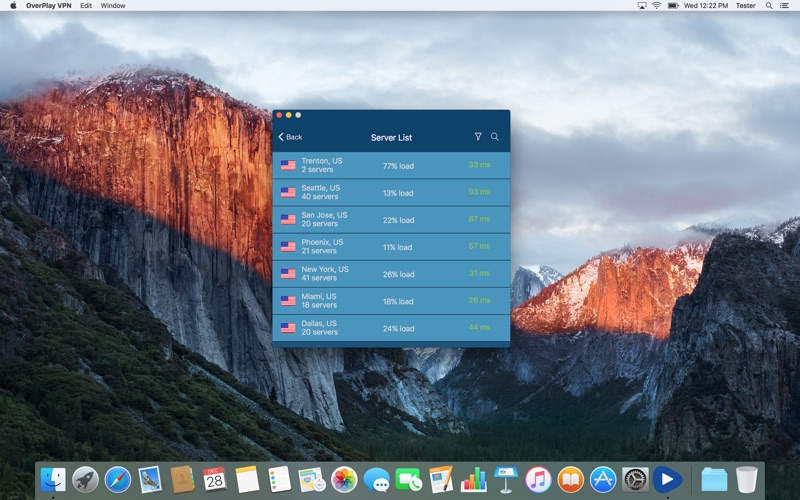Open the Downloads folder in Dock
The image size is (800, 500).
714,480
